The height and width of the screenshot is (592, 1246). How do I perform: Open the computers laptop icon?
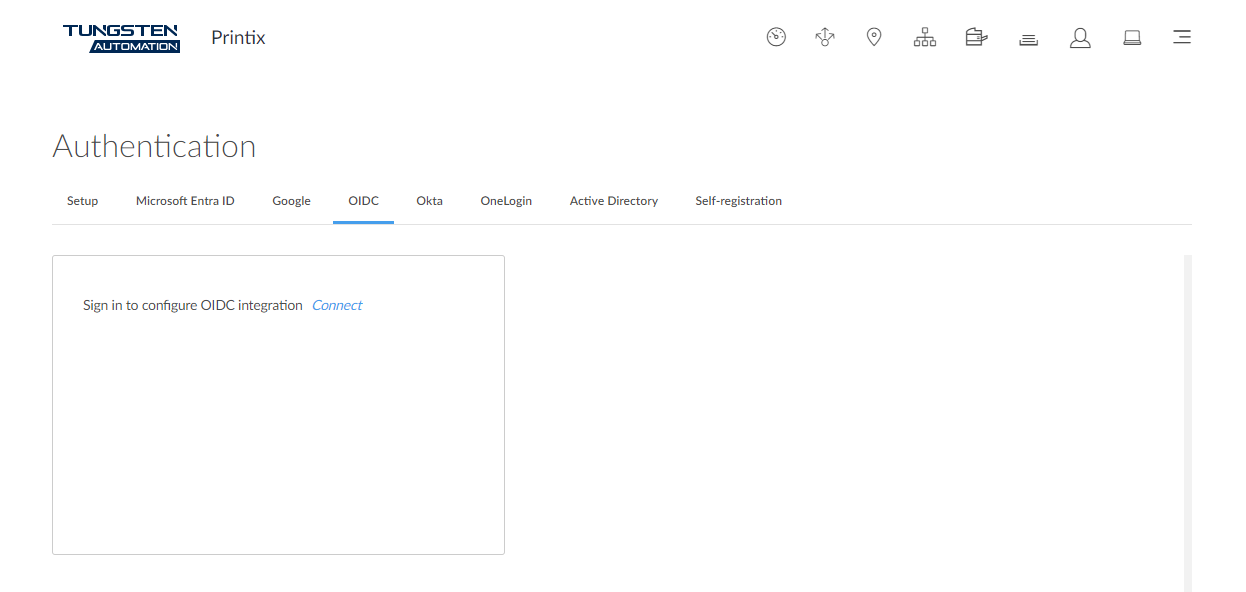[x=1132, y=38]
